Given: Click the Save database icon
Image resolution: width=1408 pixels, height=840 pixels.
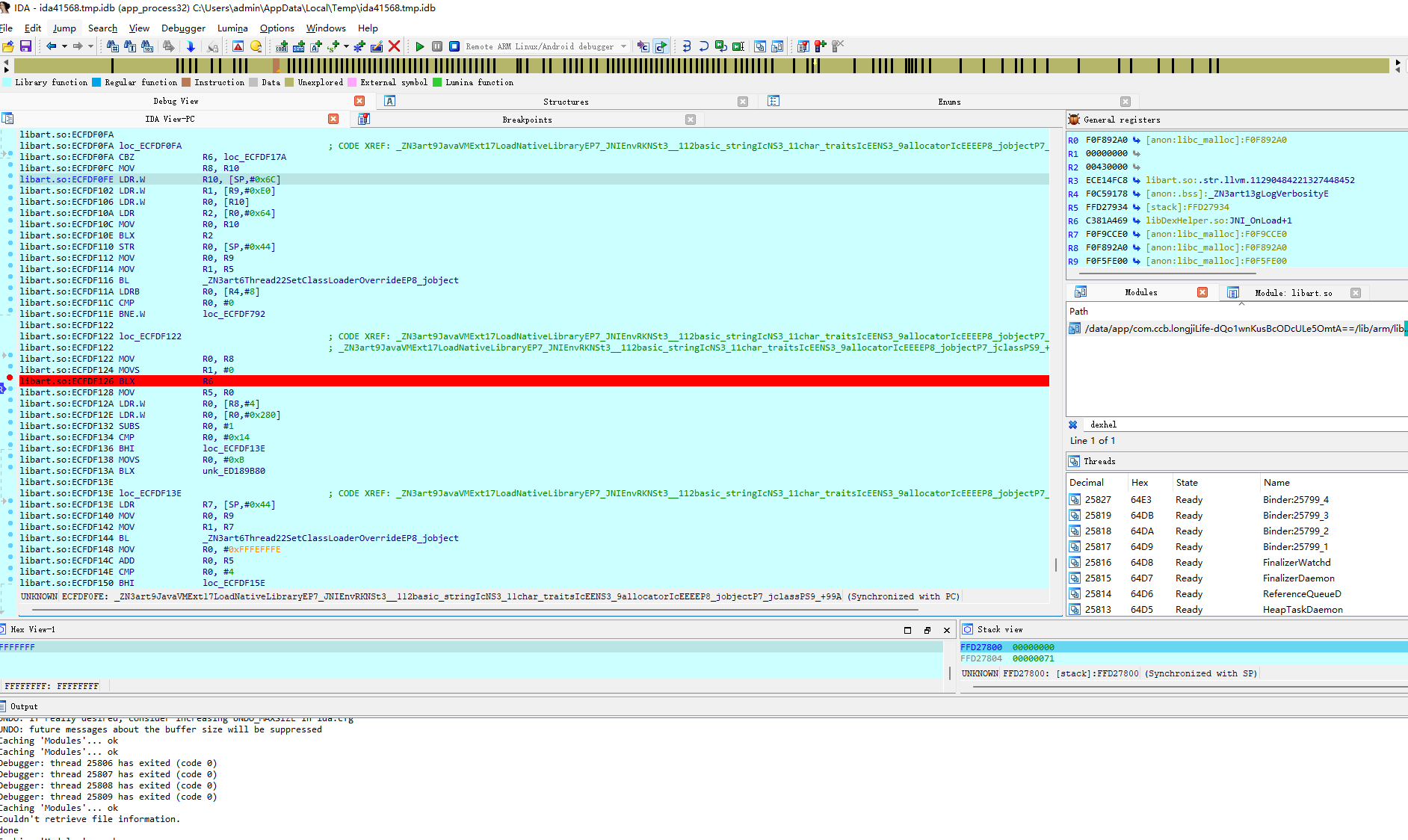Looking at the screenshot, I should pos(25,46).
